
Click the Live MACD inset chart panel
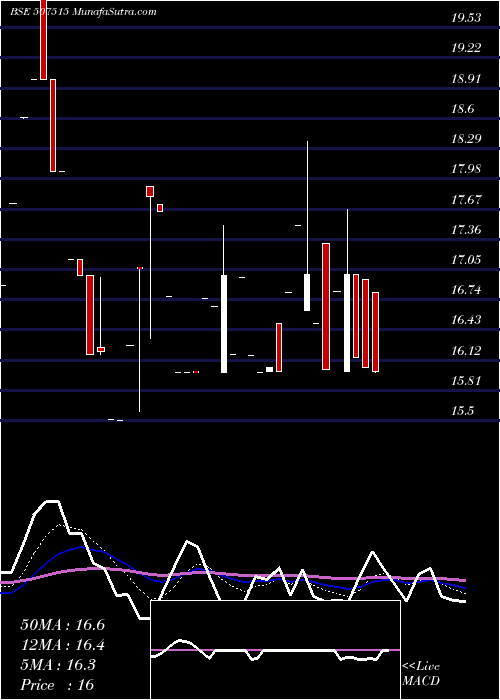[x=275, y=650]
